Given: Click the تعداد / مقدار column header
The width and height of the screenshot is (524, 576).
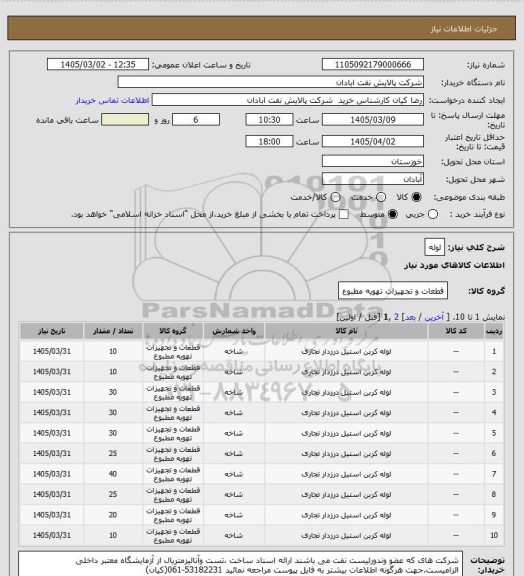Looking at the screenshot, I should pyautogui.click(x=113, y=331).
